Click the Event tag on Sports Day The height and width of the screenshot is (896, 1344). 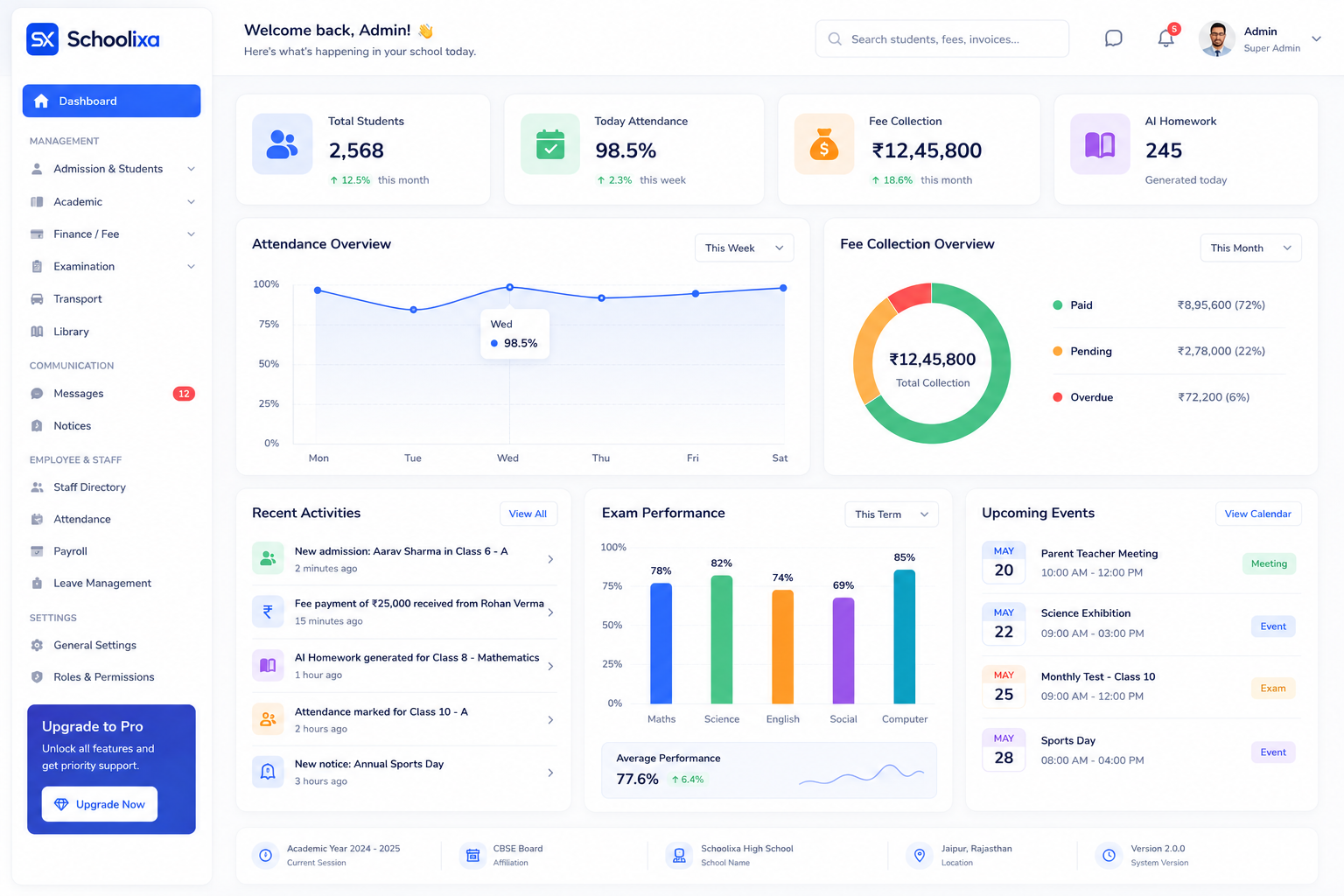click(x=1273, y=752)
